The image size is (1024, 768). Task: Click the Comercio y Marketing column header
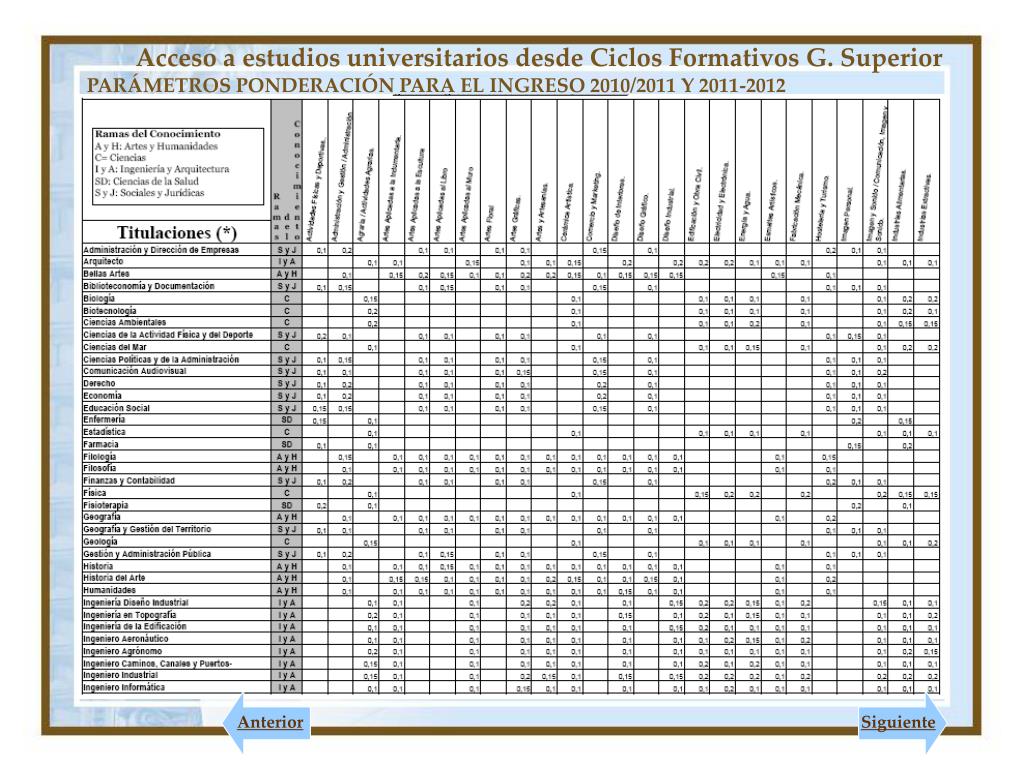[596, 208]
